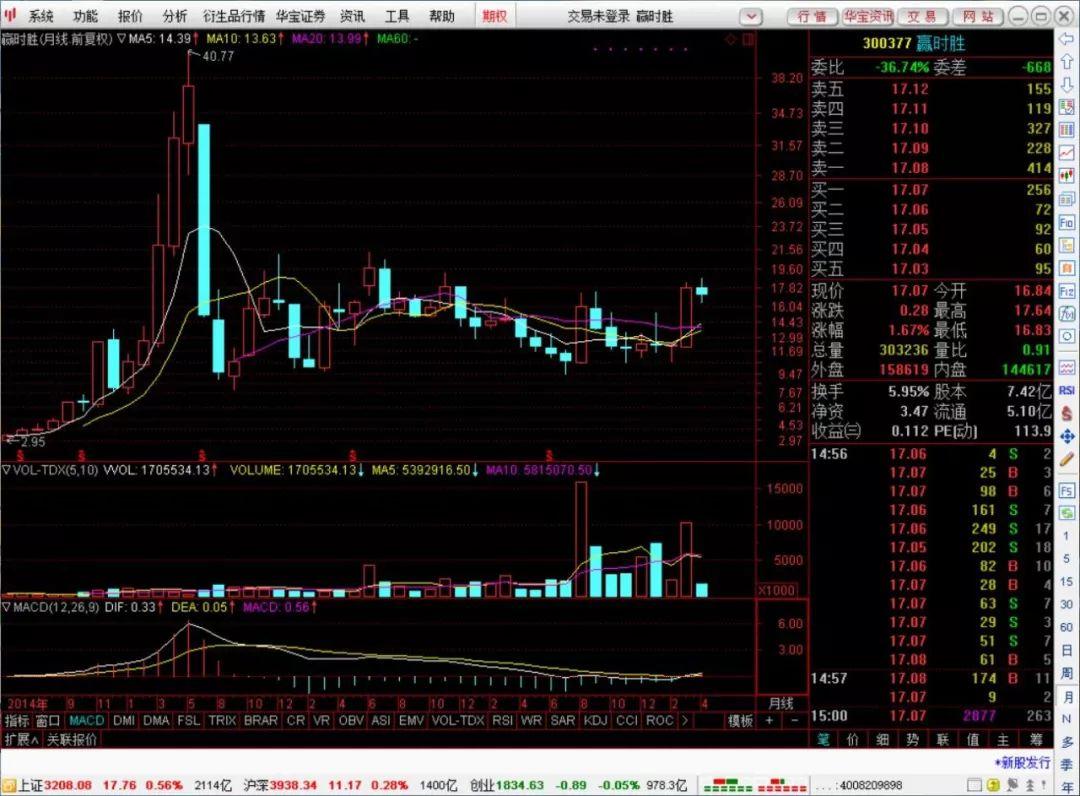Open the 指标 indicator selector
Viewport: 1080px width, 796px height.
(x=17, y=721)
